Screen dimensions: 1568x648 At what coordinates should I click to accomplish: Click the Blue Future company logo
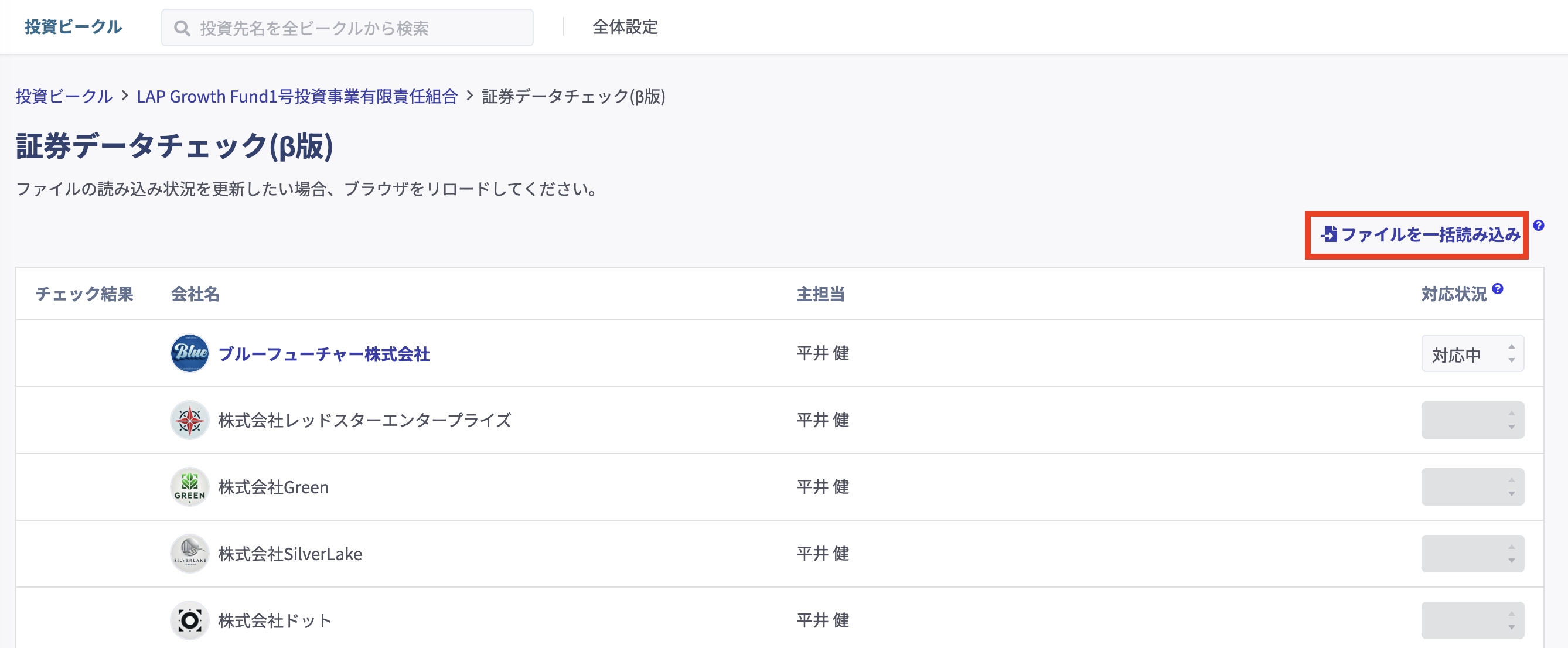[x=189, y=353]
